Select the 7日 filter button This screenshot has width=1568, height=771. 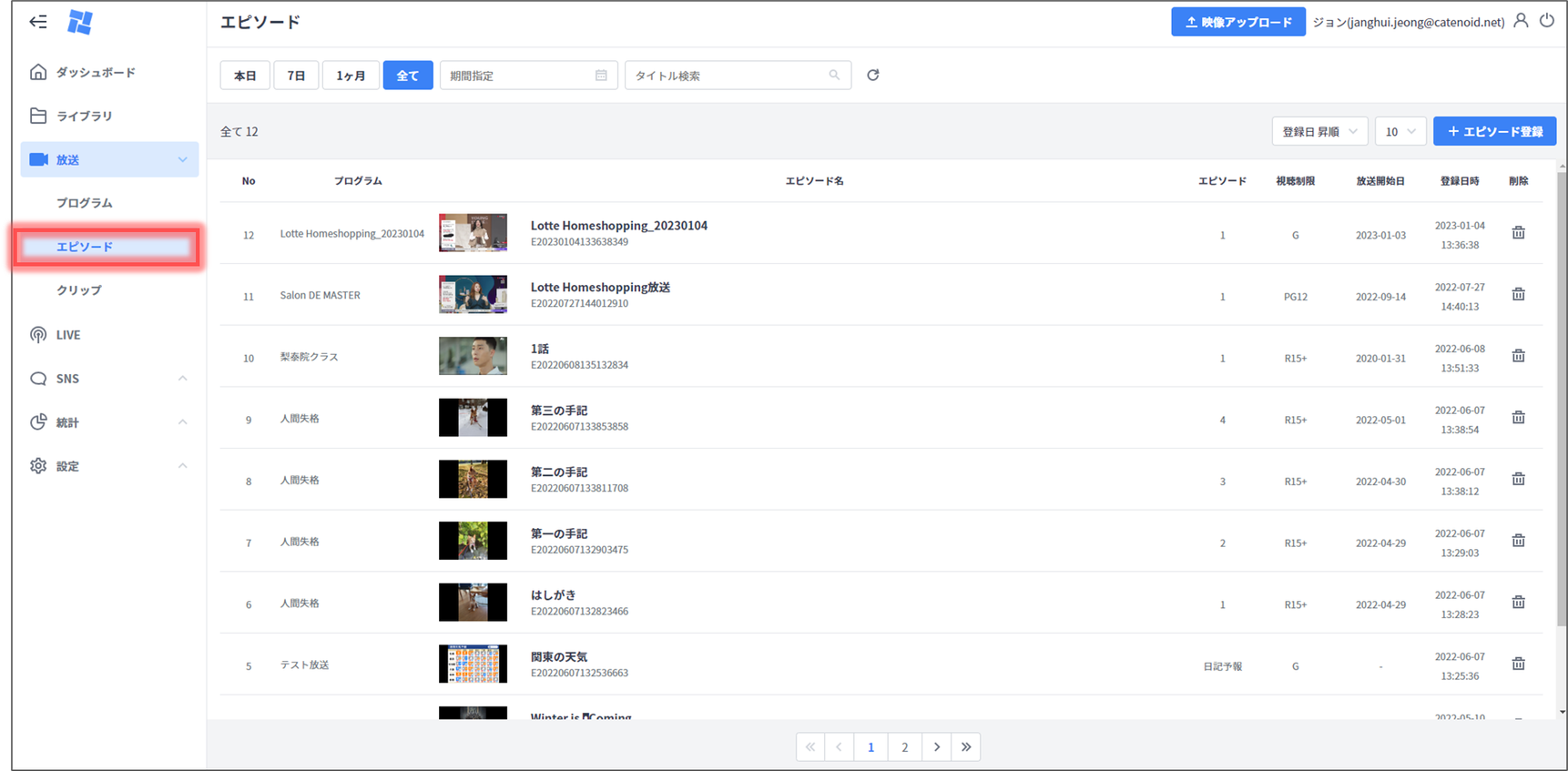(296, 76)
